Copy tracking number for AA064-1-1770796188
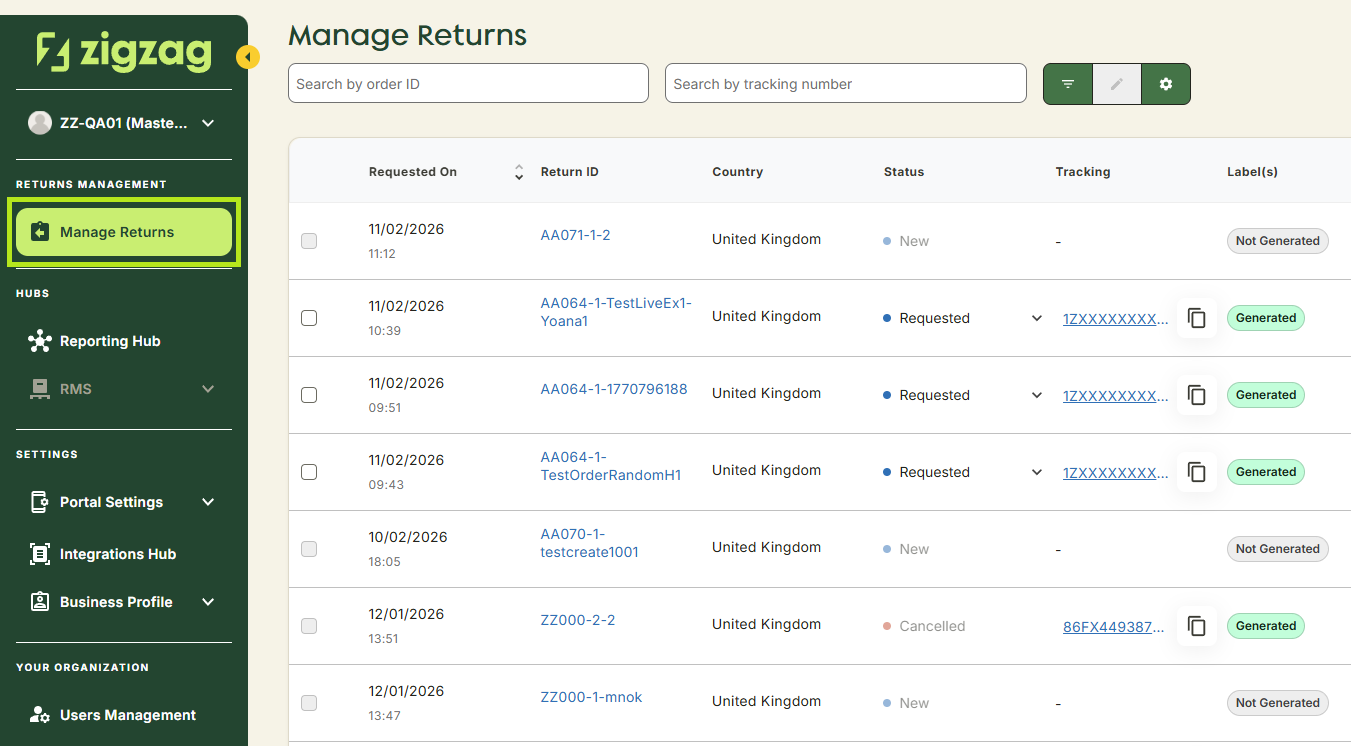 pos(1197,395)
